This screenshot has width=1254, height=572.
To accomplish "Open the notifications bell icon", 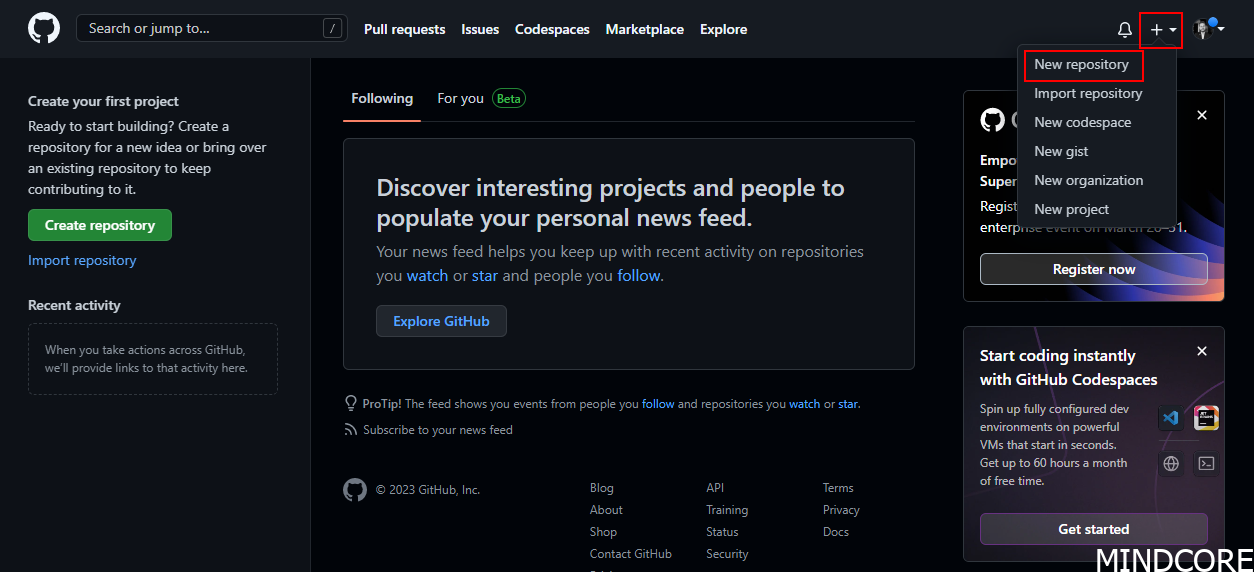I will pyautogui.click(x=1124, y=30).
